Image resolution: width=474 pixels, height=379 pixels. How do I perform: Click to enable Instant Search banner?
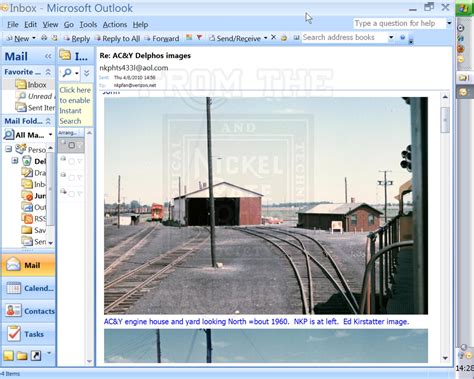click(x=75, y=105)
